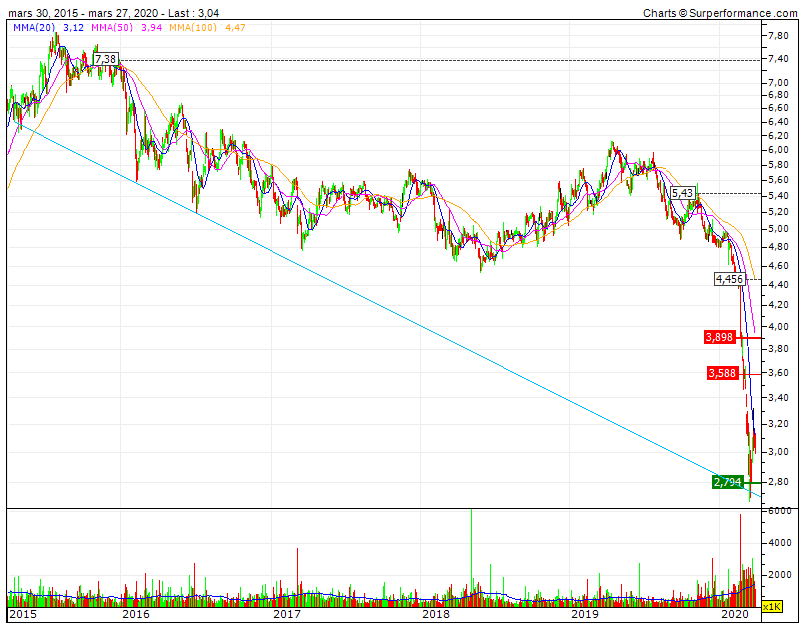Click the 3,60 price axis tick
This screenshot has height=630, width=805.
coord(778,372)
